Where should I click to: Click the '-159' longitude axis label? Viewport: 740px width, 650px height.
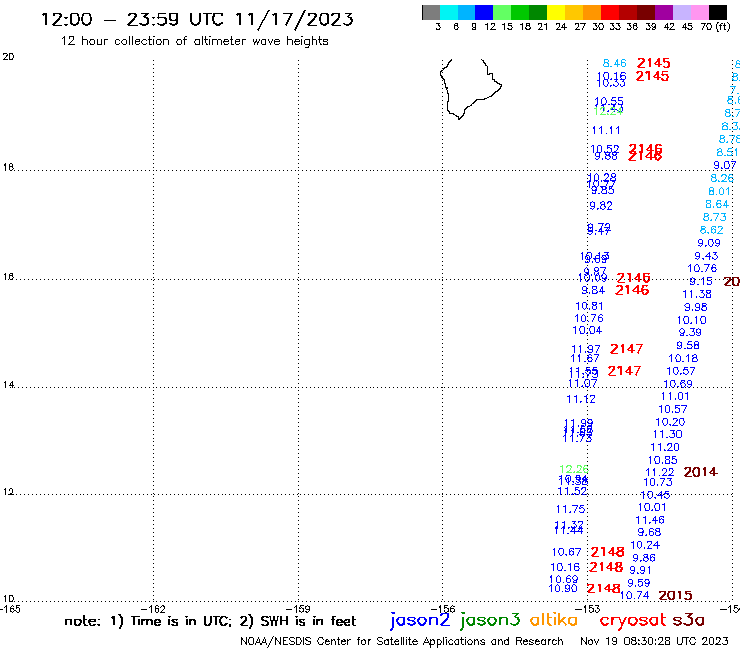point(298,609)
